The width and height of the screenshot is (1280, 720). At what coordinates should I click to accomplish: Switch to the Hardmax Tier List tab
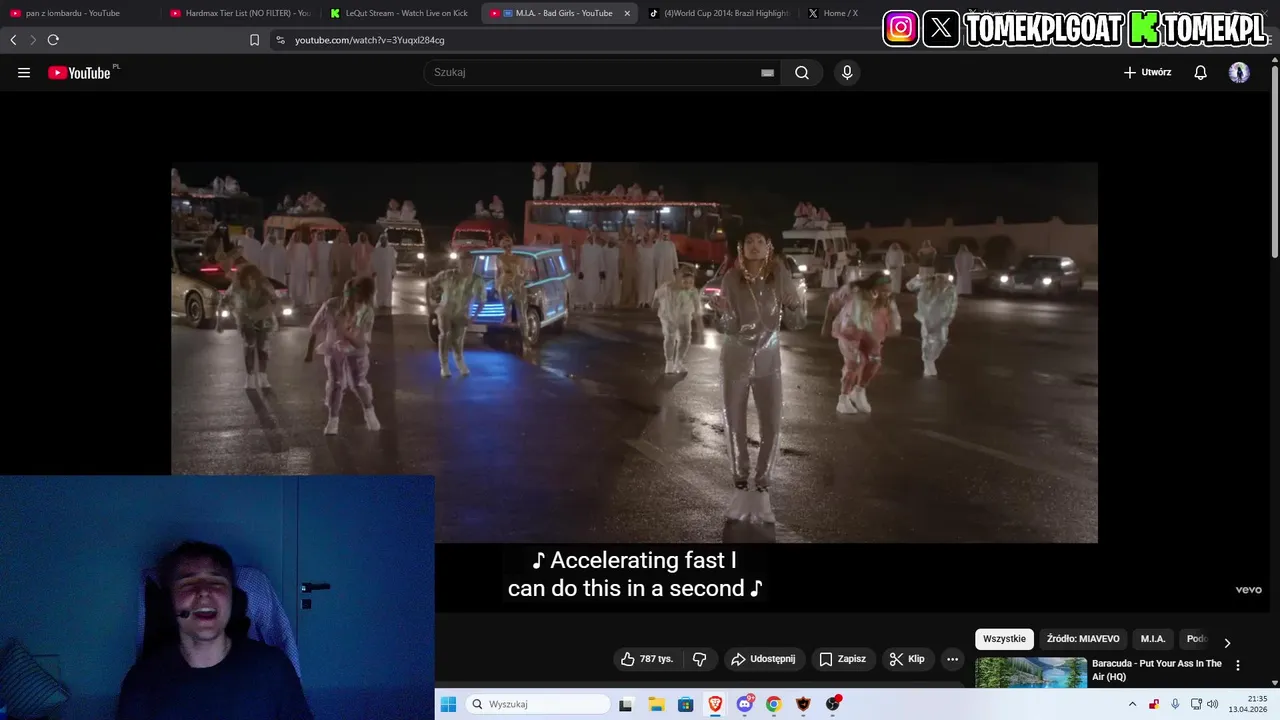click(x=240, y=13)
